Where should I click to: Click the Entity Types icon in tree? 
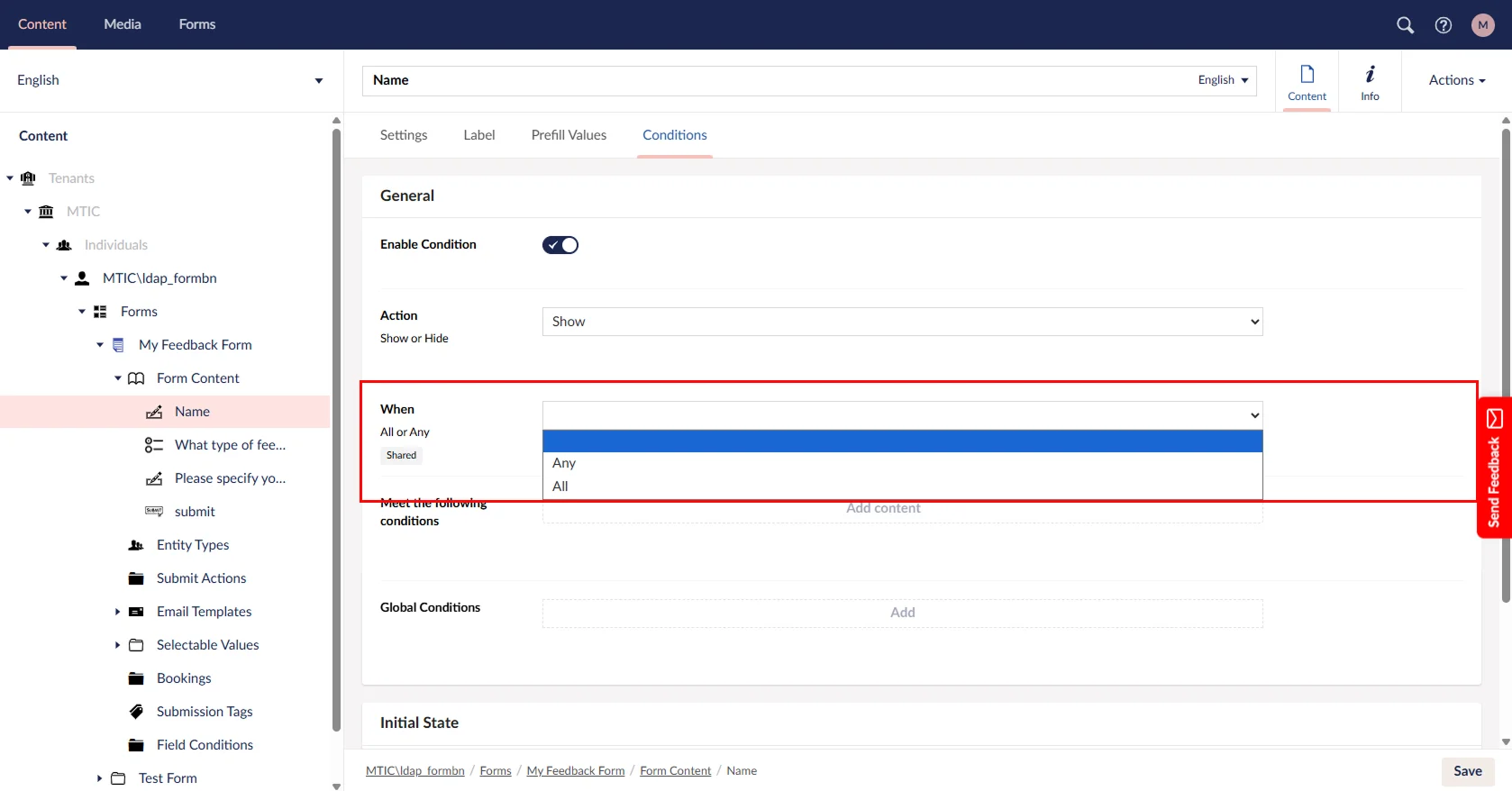click(x=136, y=545)
